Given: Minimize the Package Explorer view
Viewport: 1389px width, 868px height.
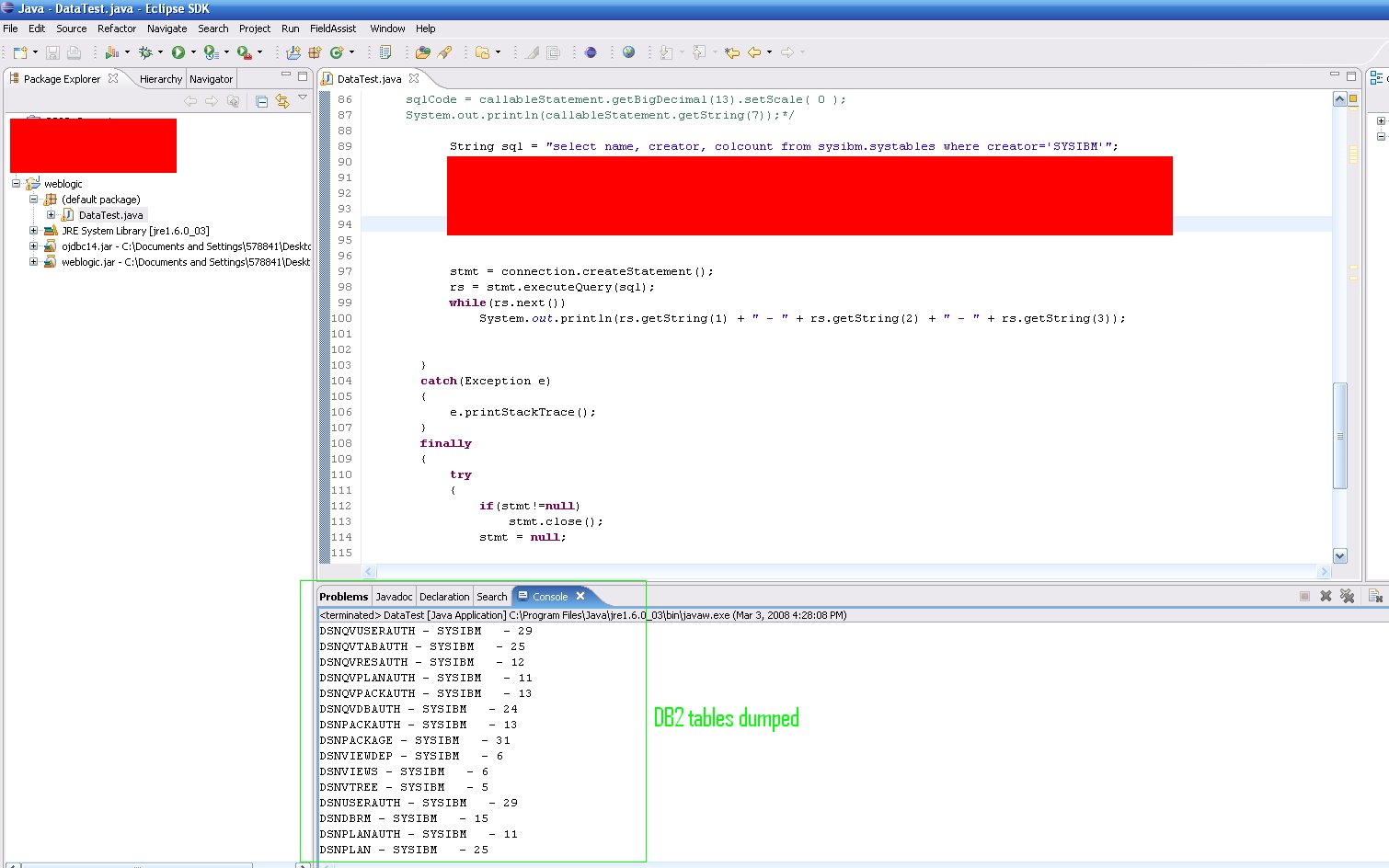Looking at the screenshot, I should 285,75.
